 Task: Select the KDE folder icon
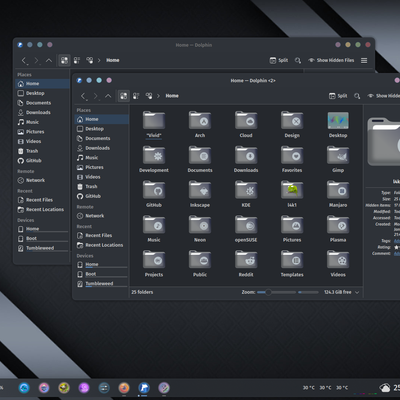click(246, 190)
